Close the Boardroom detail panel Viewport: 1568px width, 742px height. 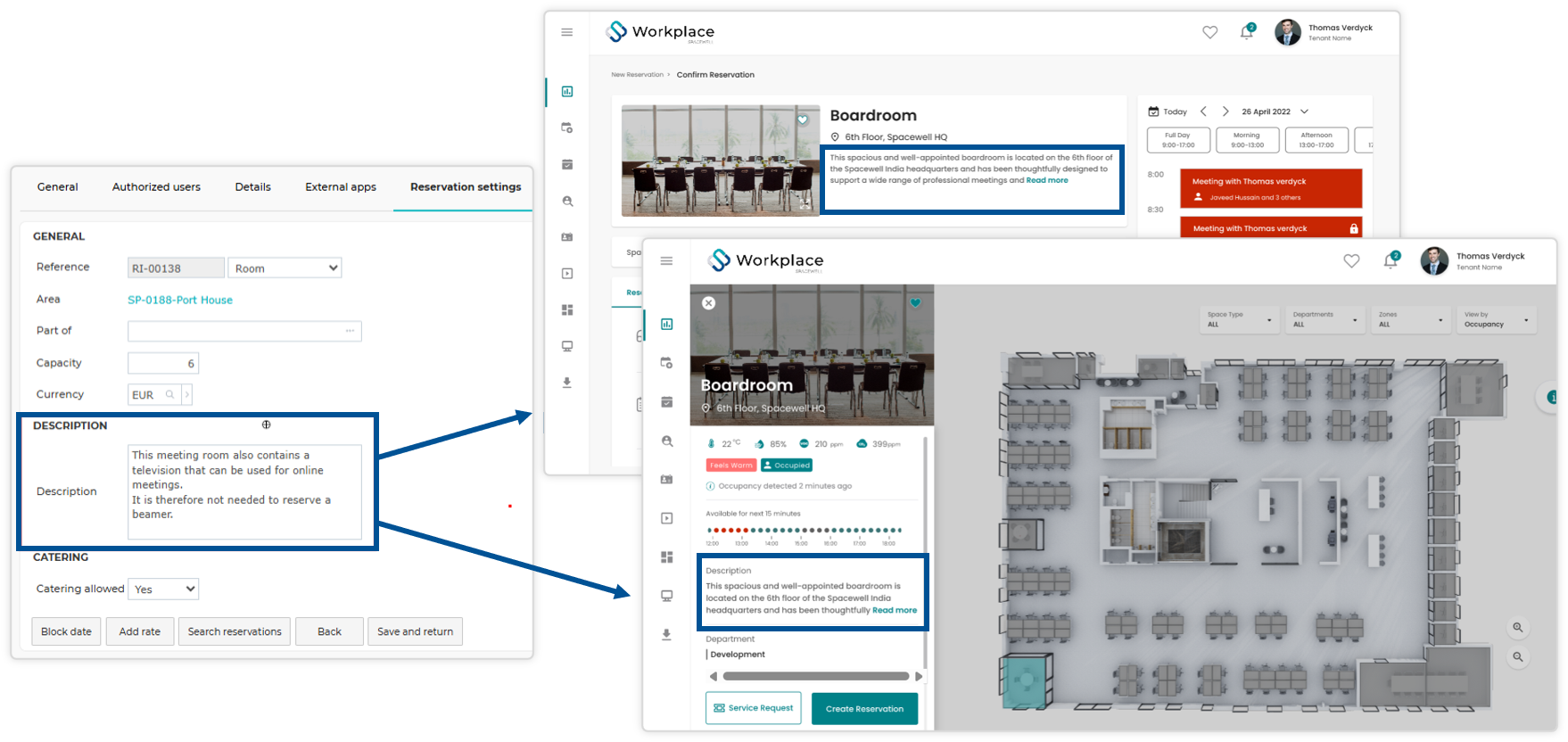pos(708,303)
